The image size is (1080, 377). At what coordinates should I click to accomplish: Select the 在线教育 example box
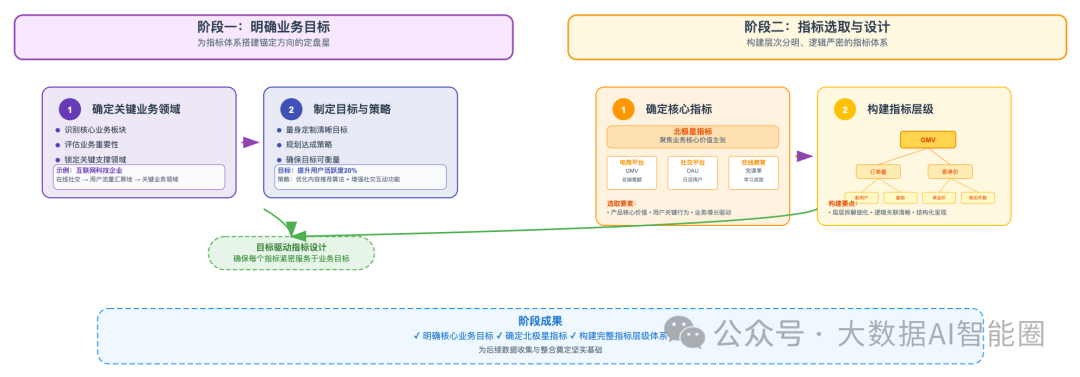[753, 172]
